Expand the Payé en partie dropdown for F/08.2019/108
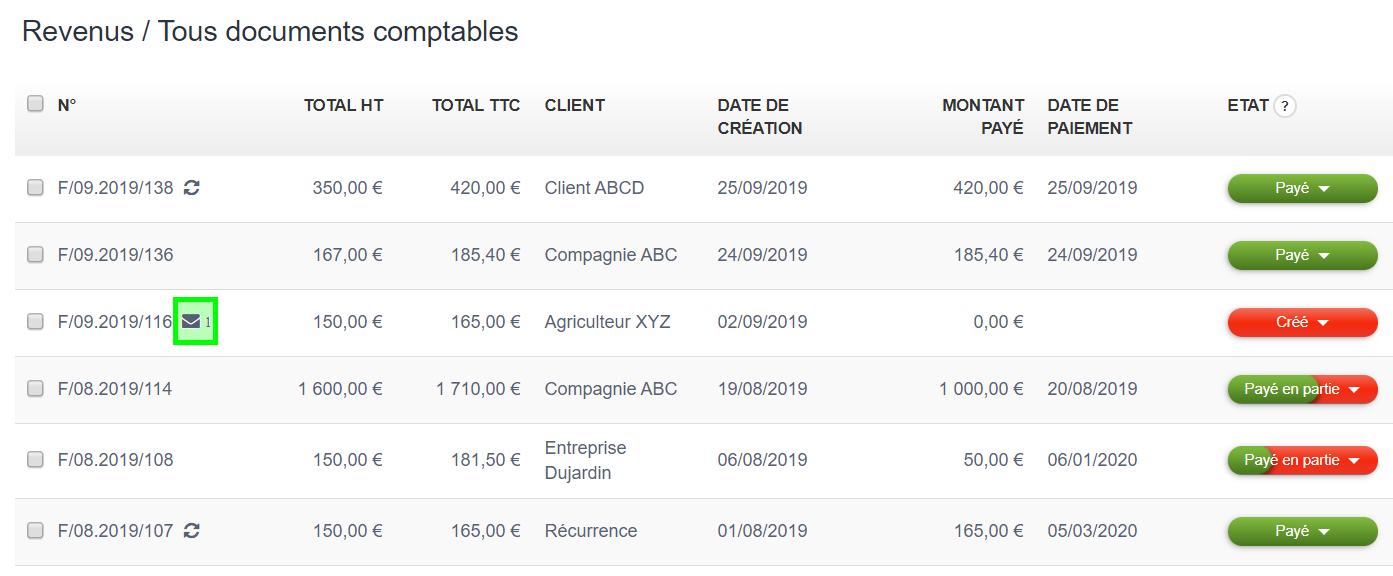1393x576 pixels. [x=1301, y=460]
